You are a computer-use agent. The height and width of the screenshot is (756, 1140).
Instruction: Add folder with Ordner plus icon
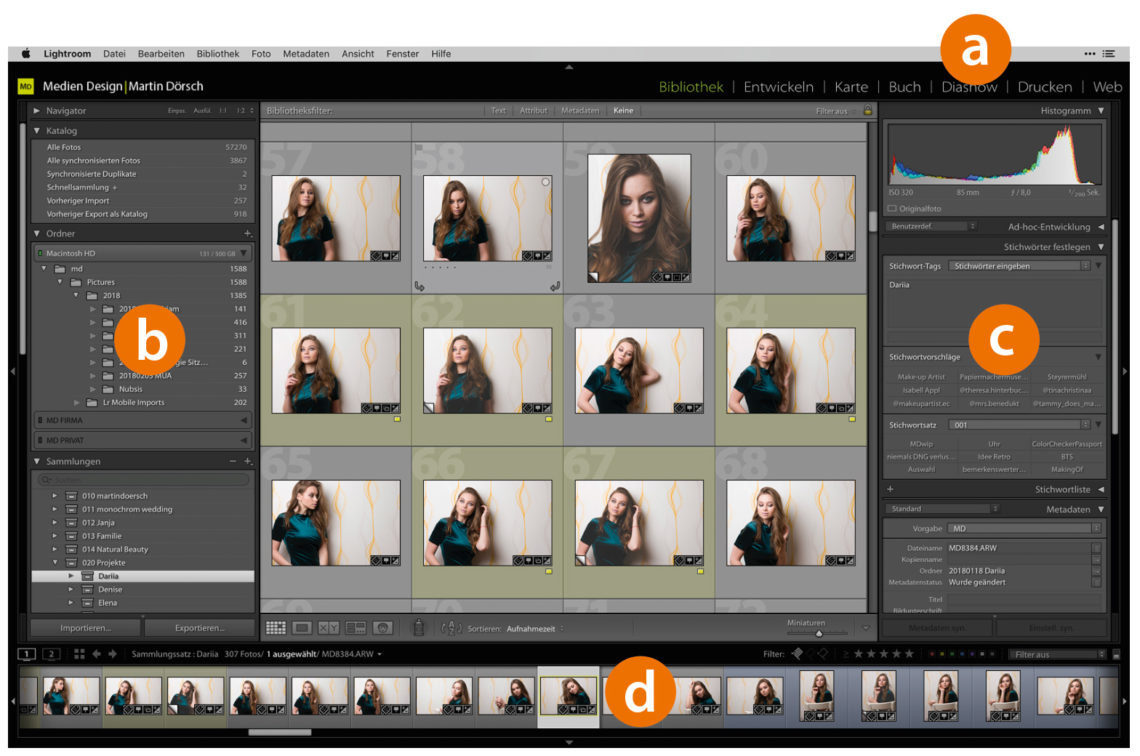click(x=247, y=233)
